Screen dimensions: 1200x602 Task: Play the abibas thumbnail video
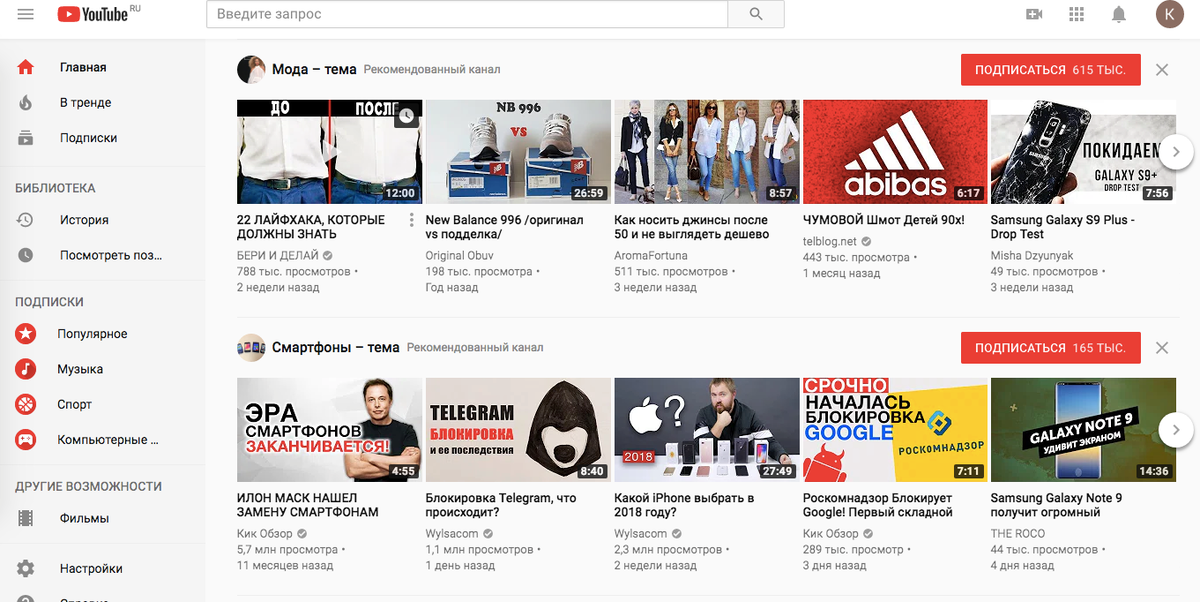click(895, 152)
